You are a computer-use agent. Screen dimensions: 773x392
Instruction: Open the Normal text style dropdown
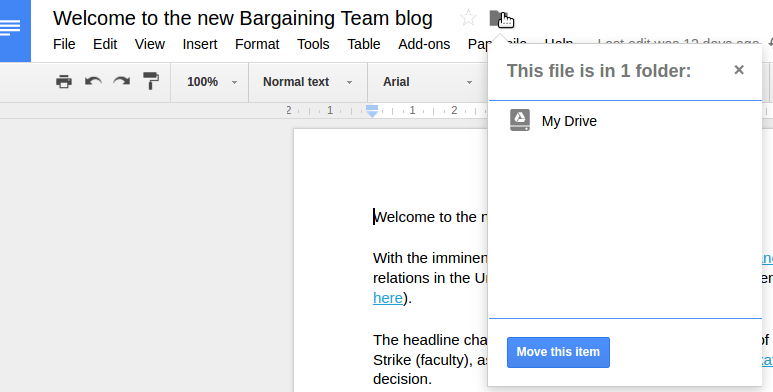pos(308,82)
